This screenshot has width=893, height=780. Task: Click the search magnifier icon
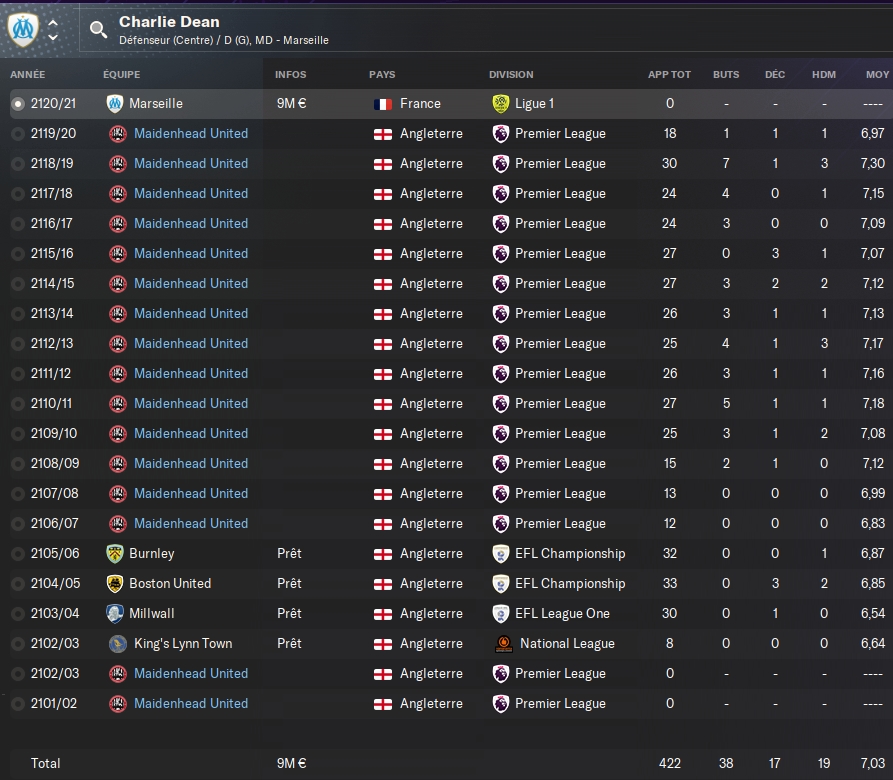point(98,29)
